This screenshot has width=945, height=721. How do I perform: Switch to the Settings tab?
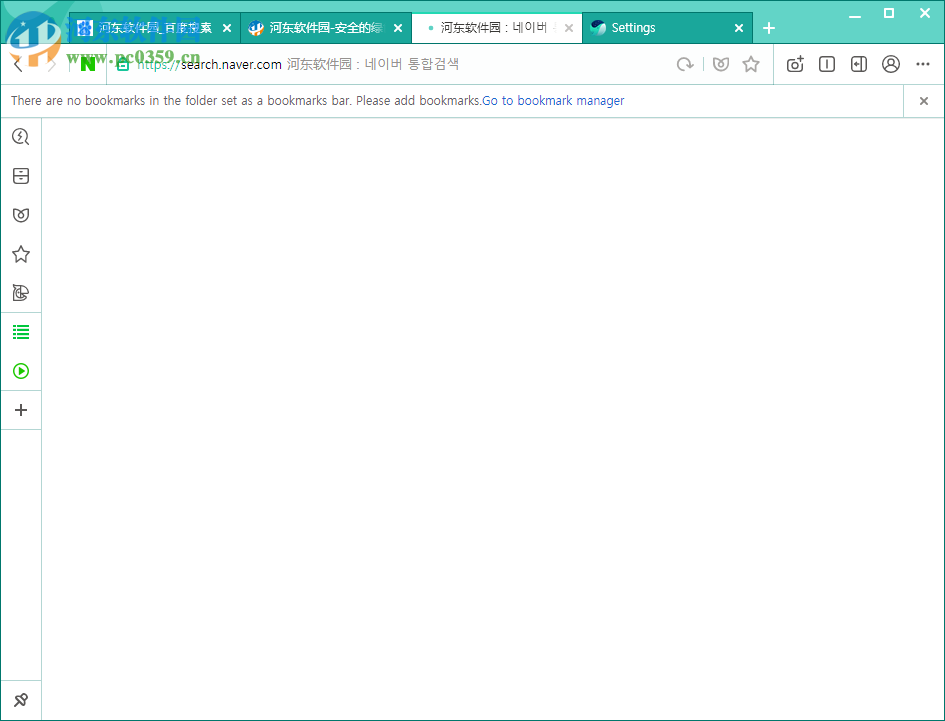click(668, 28)
